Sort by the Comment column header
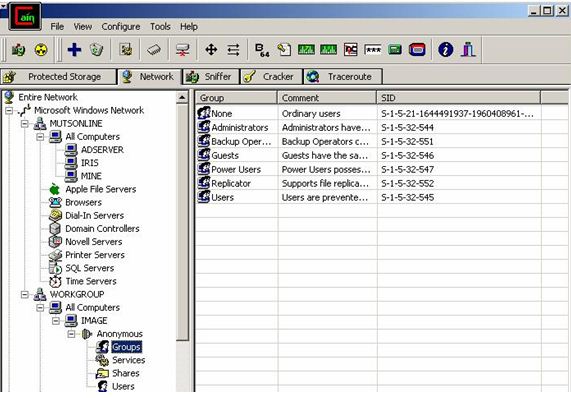The image size is (571, 398). pyautogui.click(x=327, y=98)
